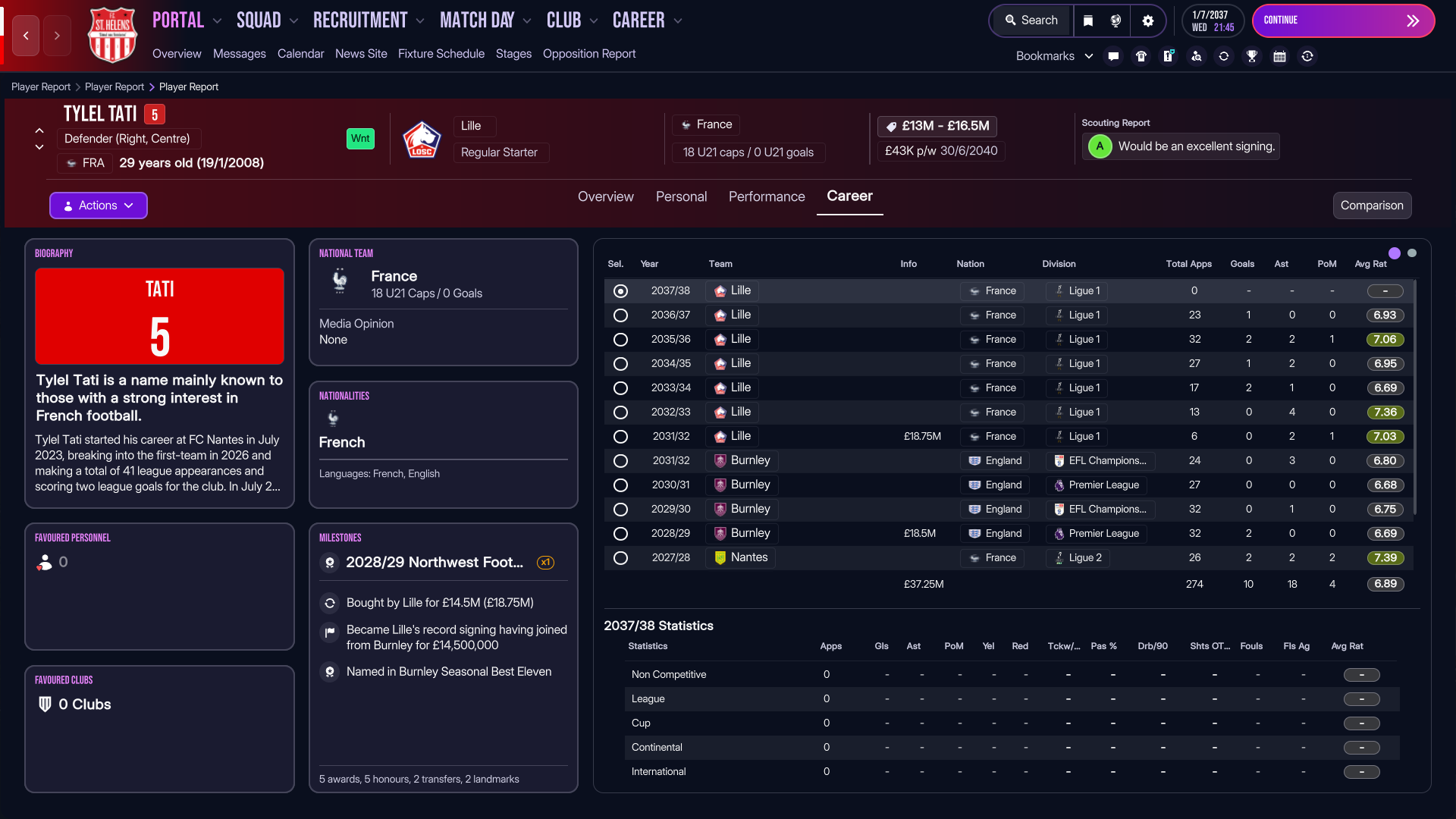
Task: Open the trophy competitions bookmark icon
Action: point(1252,56)
